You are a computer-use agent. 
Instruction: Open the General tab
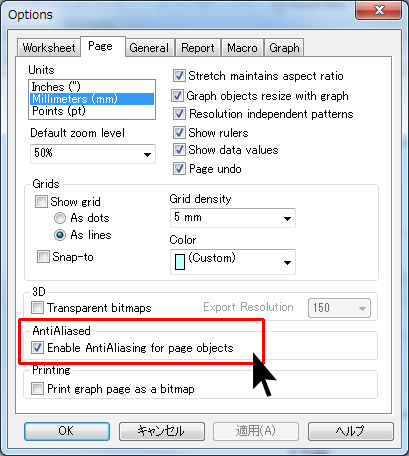point(149,48)
